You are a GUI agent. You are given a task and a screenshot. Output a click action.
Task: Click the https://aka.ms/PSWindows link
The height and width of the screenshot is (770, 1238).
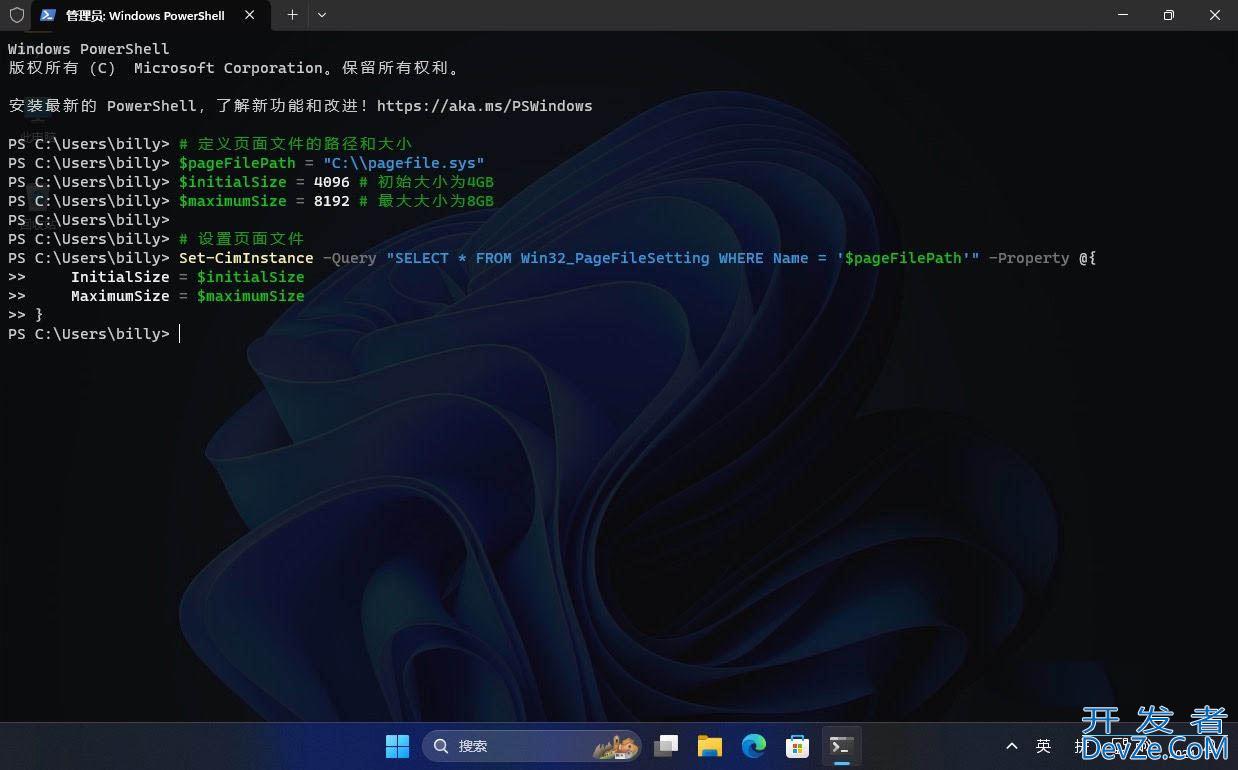[484, 106]
